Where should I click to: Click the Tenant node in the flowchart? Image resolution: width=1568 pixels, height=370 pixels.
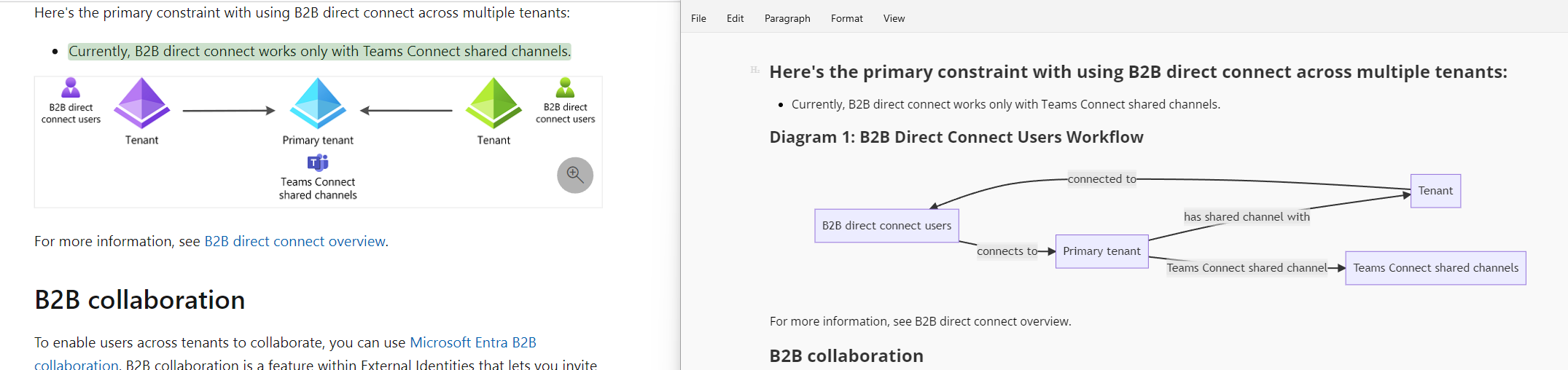tap(1435, 191)
